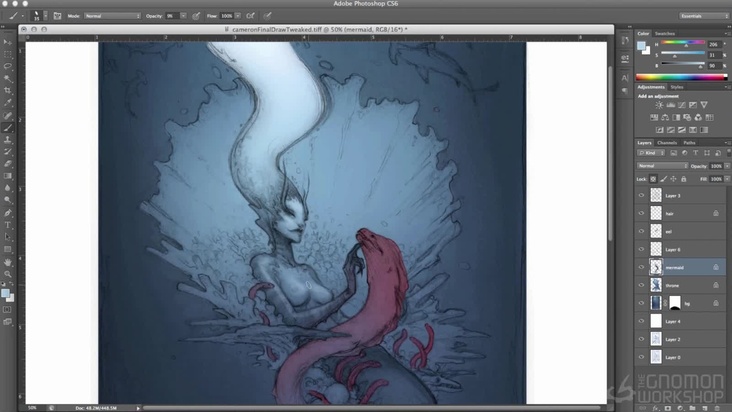Select the Clone Stamp tool
This screenshot has height=412, width=732.
pos(8,141)
